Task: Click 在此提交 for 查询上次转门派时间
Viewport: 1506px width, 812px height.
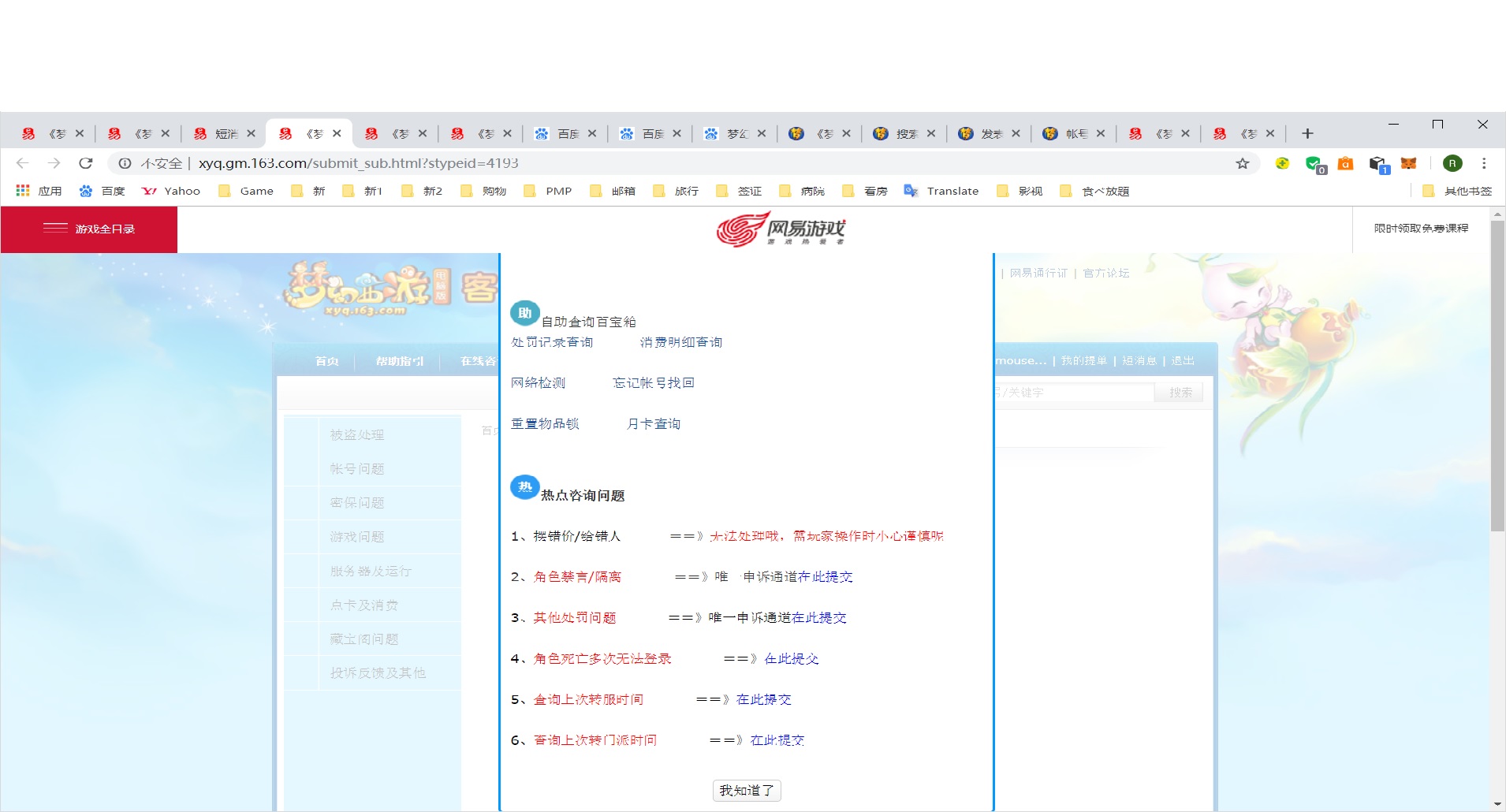Action: click(x=777, y=740)
